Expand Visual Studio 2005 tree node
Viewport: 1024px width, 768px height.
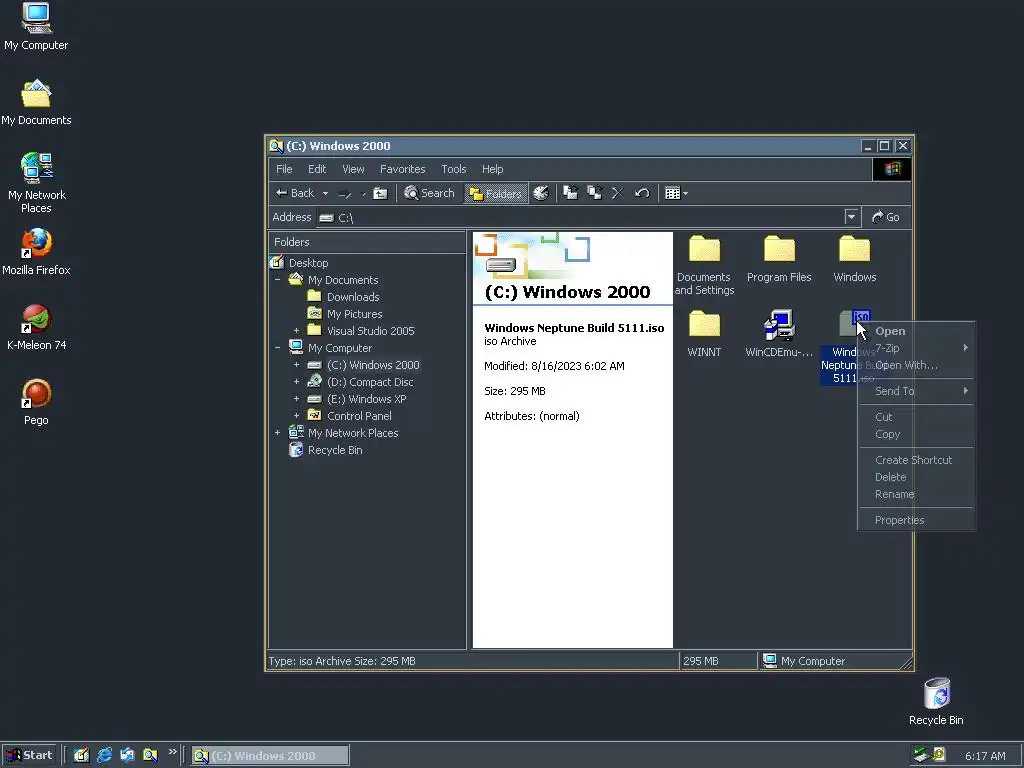[296, 331]
